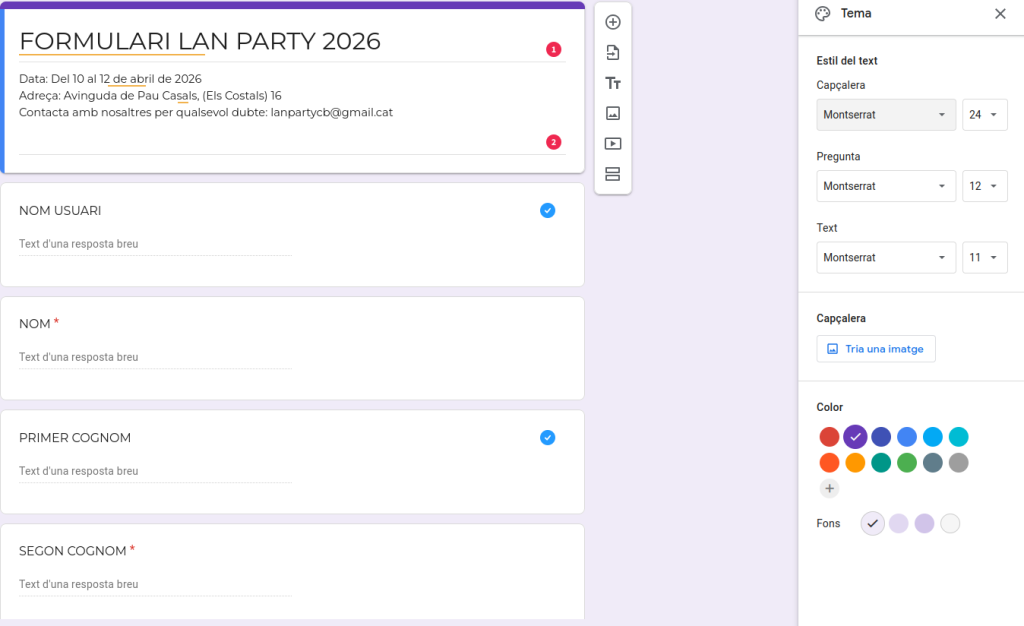Screen dimensions: 1024x626
Task: Click the import questions icon
Action: pos(613,52)
